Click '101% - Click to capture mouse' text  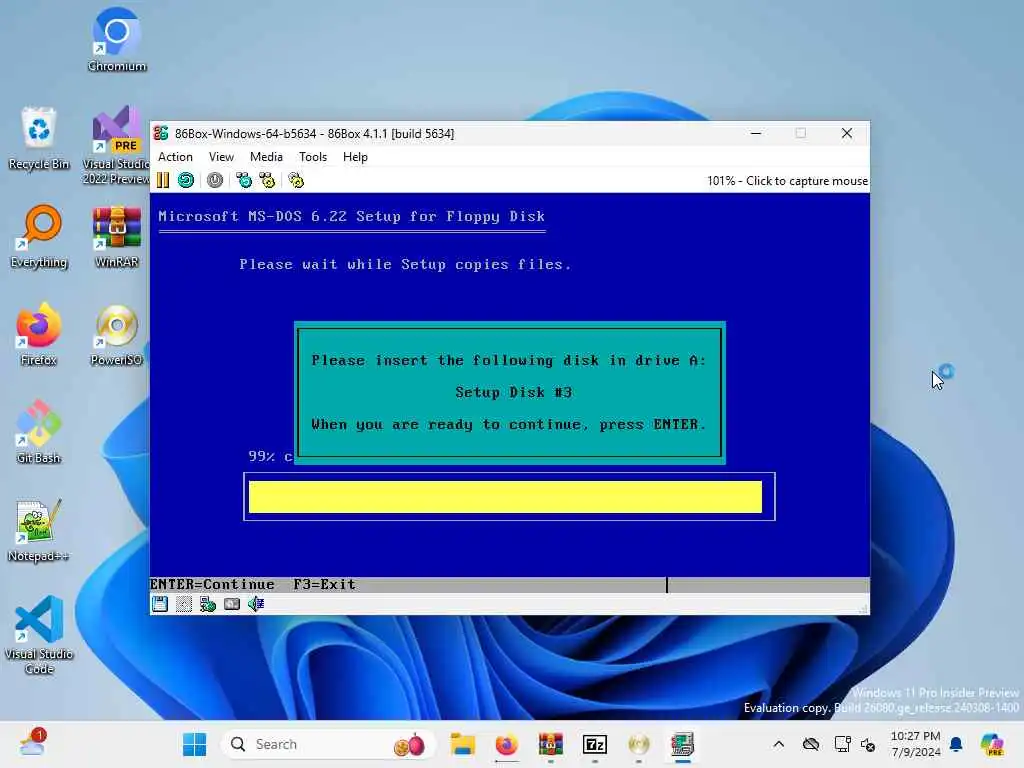click(x=788, y=181)
